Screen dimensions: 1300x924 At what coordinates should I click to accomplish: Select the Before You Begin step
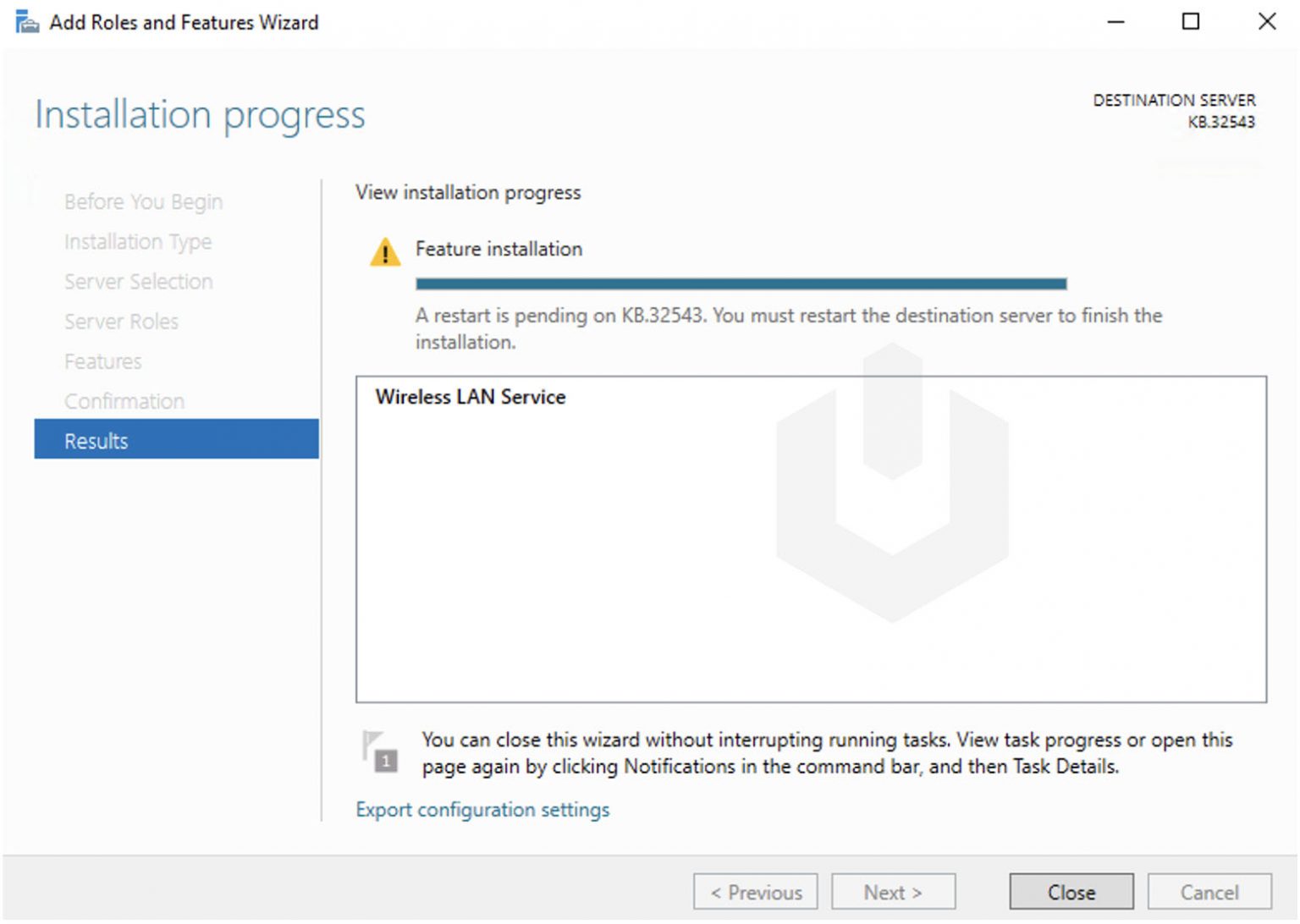click(x=143, y=201)
